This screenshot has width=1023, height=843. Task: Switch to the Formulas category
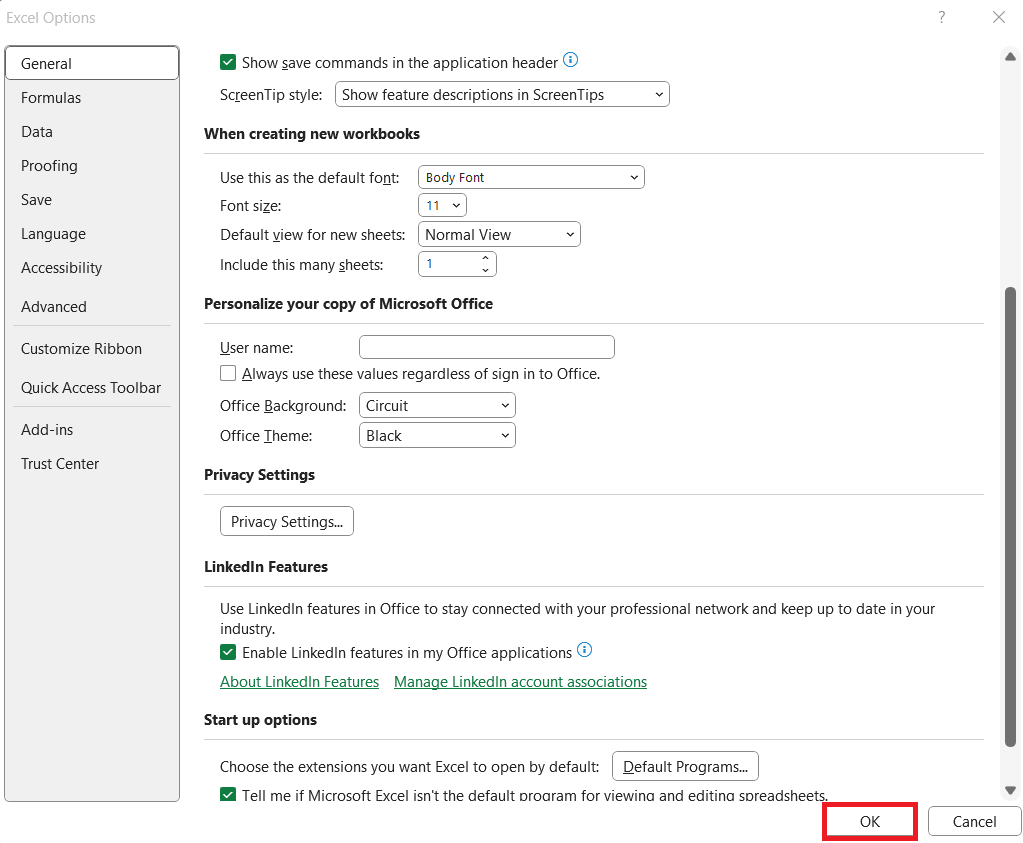92,98
